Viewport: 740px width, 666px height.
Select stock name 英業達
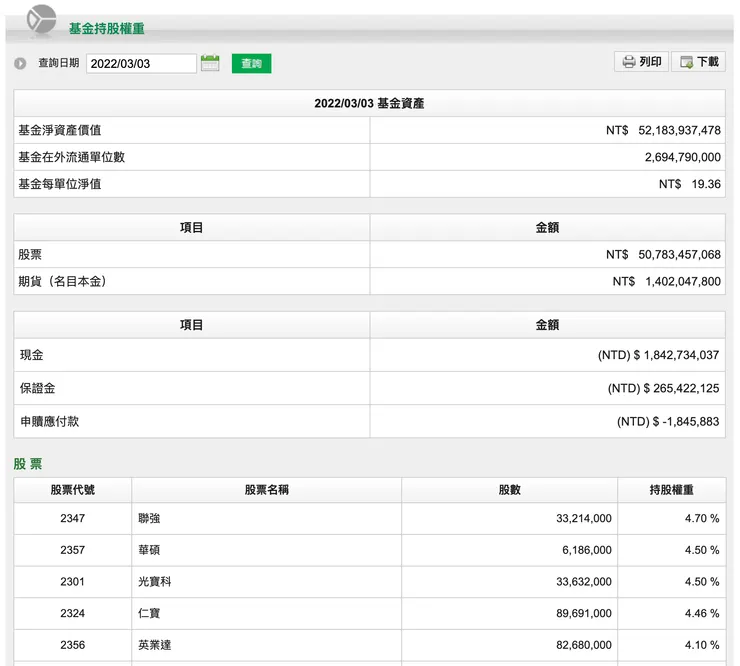point(155,645)
